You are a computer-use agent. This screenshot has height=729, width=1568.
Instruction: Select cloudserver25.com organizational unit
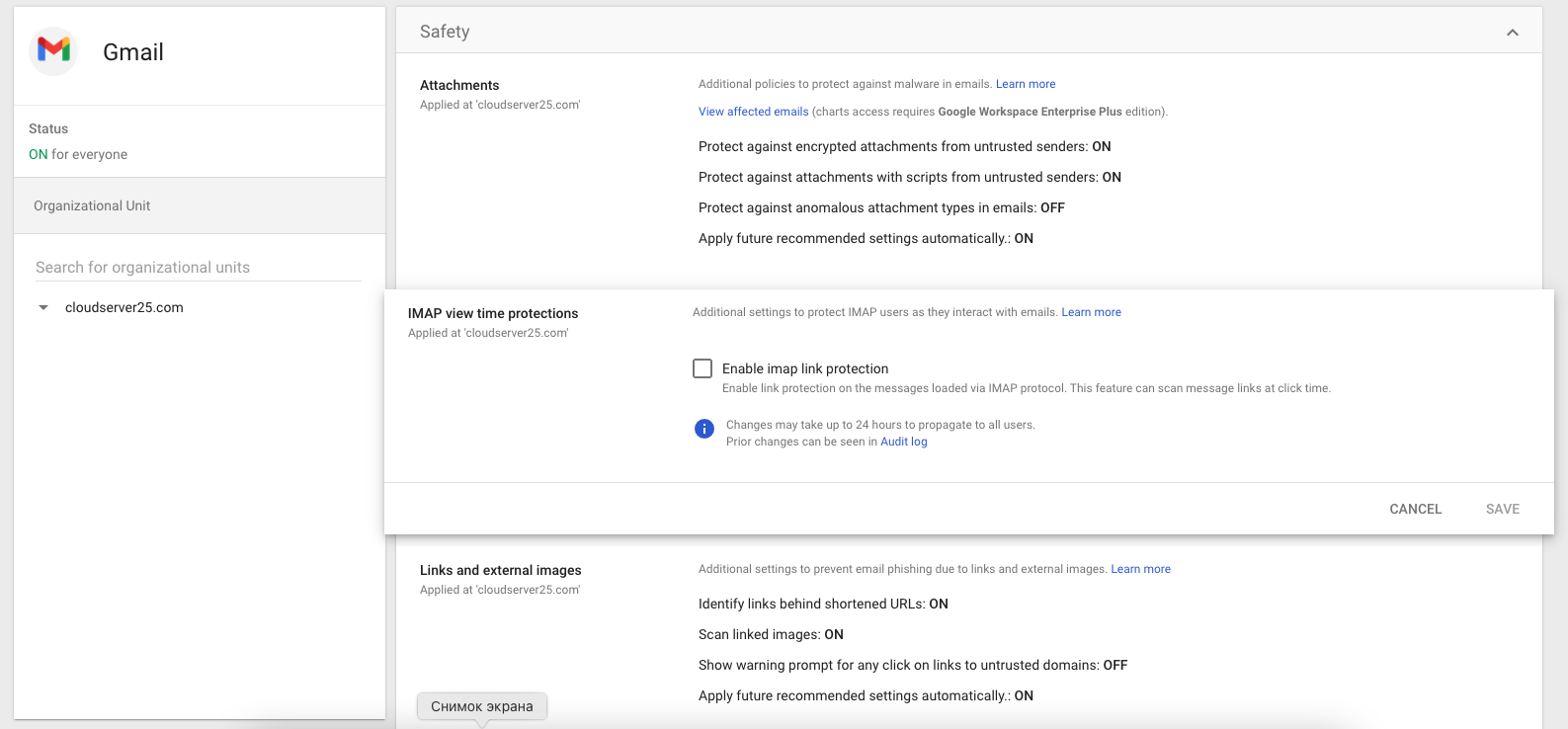pos(124,307)
